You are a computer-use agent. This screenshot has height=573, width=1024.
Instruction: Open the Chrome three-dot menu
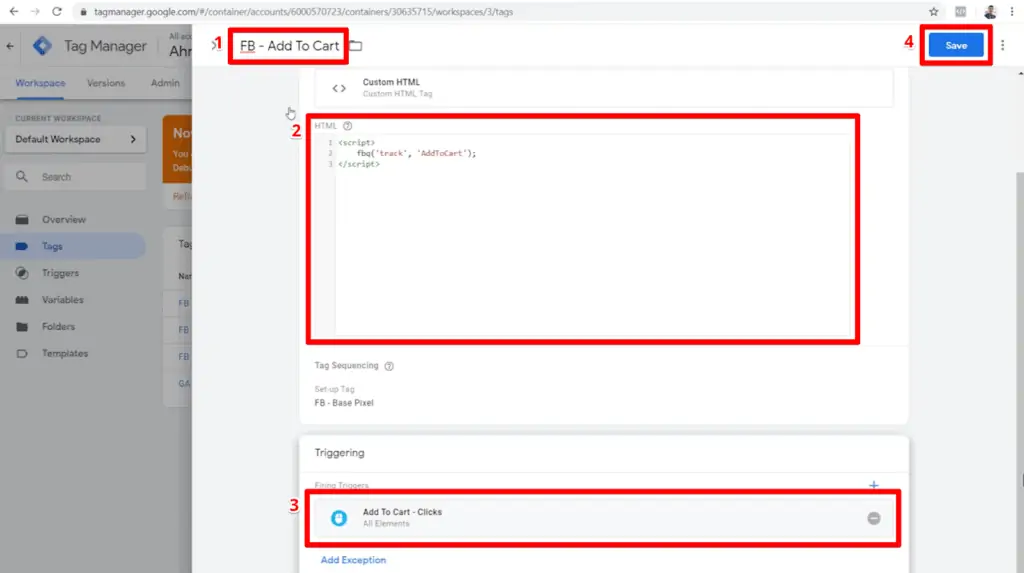[1012, 11]
